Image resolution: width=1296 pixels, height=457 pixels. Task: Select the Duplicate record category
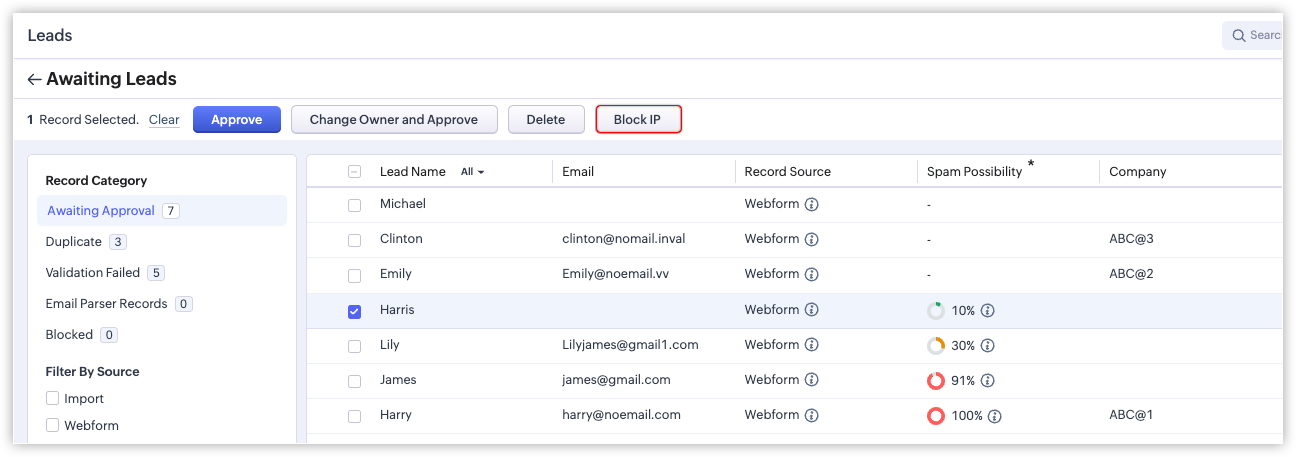(x=73, y=242)
